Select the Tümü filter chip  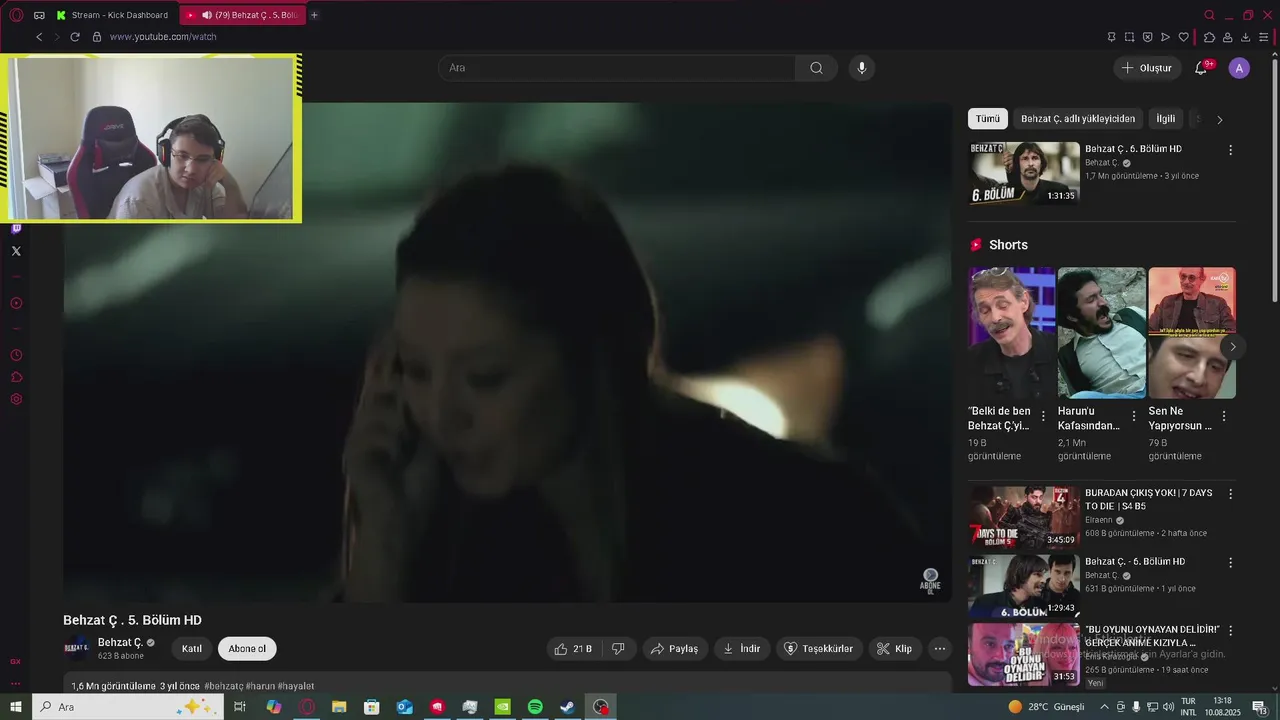point(988,119)
